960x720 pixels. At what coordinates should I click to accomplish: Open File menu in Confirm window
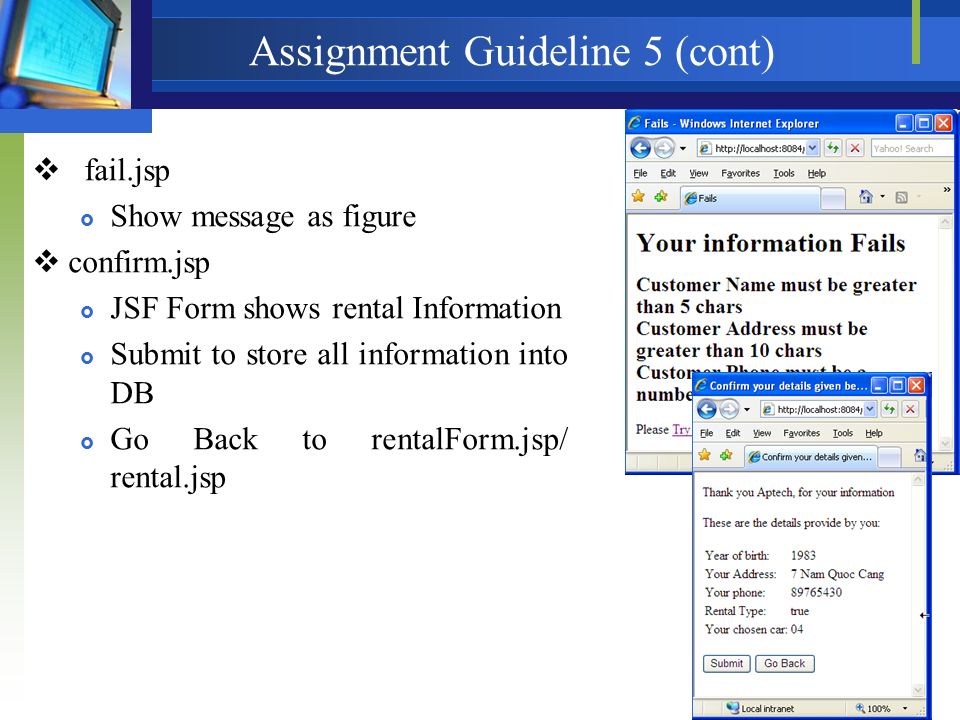pos(707,433)
